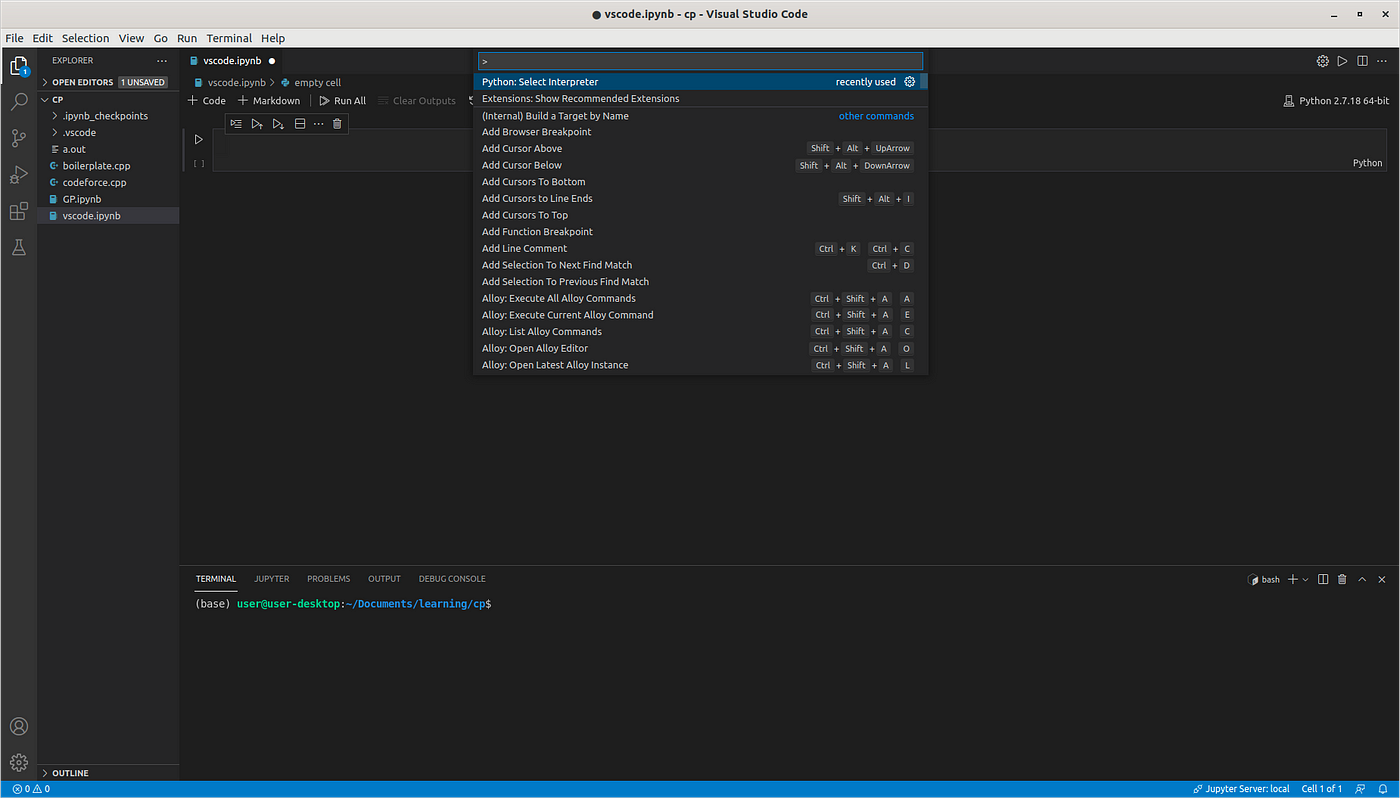1400x798 pixels.
Task: Open codeforce.cpp in the explorer
Action: [108, 183]
